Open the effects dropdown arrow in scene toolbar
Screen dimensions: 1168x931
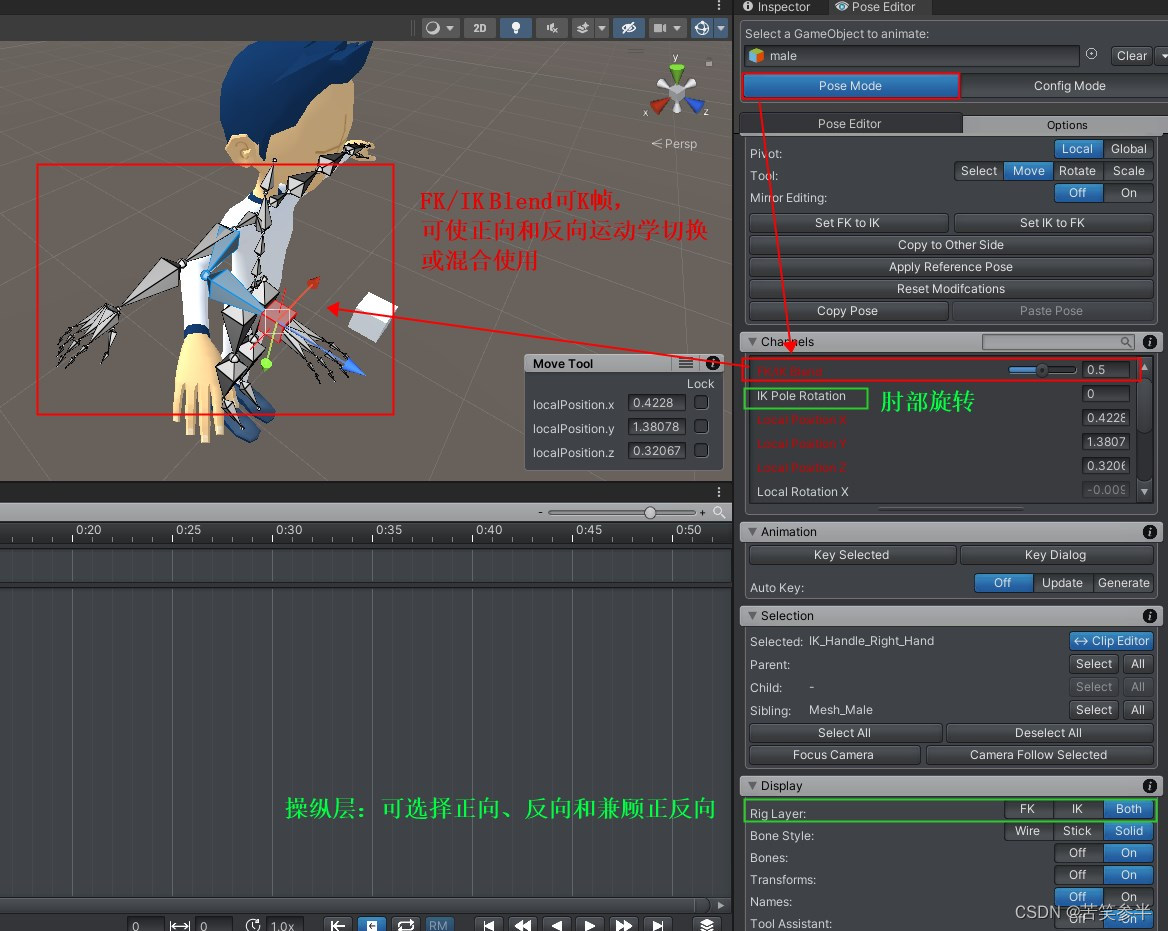tap(601, 28)
